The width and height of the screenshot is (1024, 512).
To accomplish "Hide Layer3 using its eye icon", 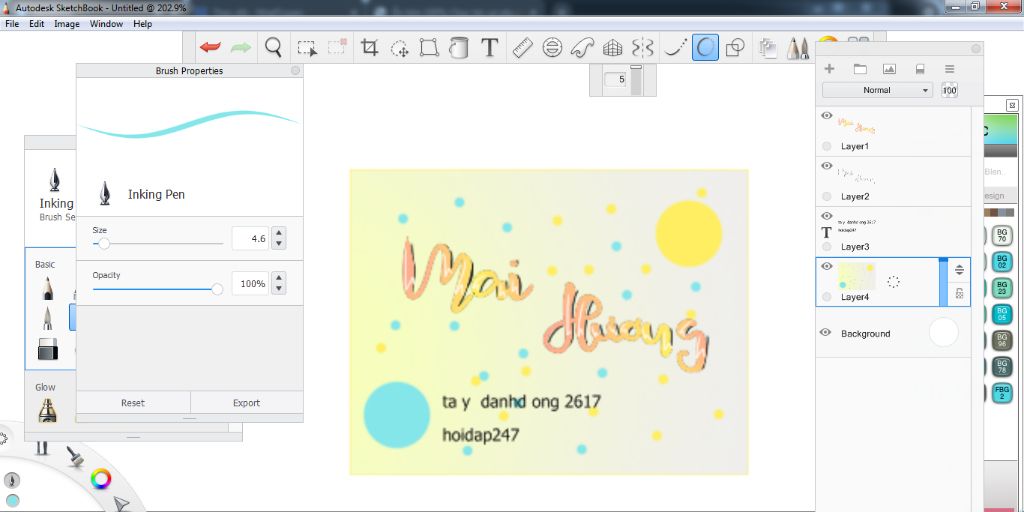I will tap(827, 216).
